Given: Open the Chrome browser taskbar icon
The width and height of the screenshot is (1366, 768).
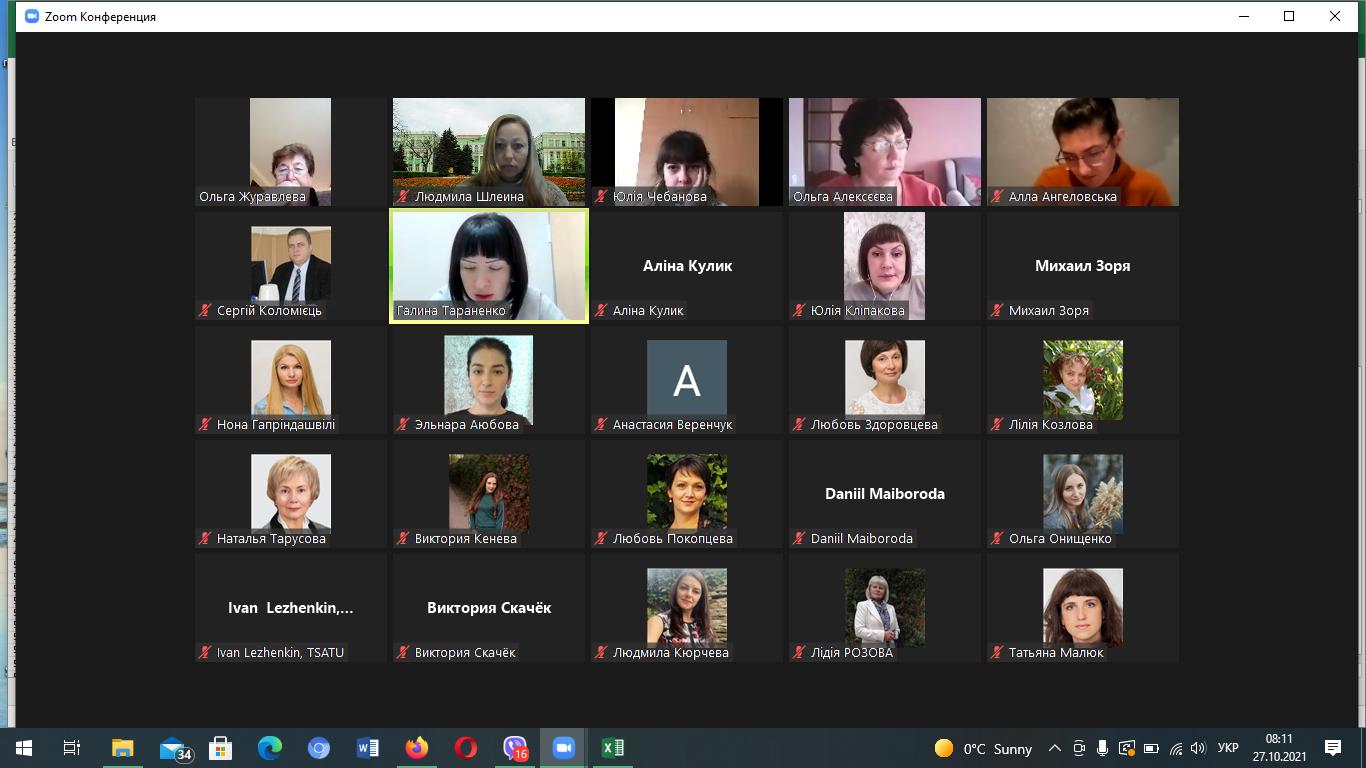Looking at the screenshot, I should [318, 747].
